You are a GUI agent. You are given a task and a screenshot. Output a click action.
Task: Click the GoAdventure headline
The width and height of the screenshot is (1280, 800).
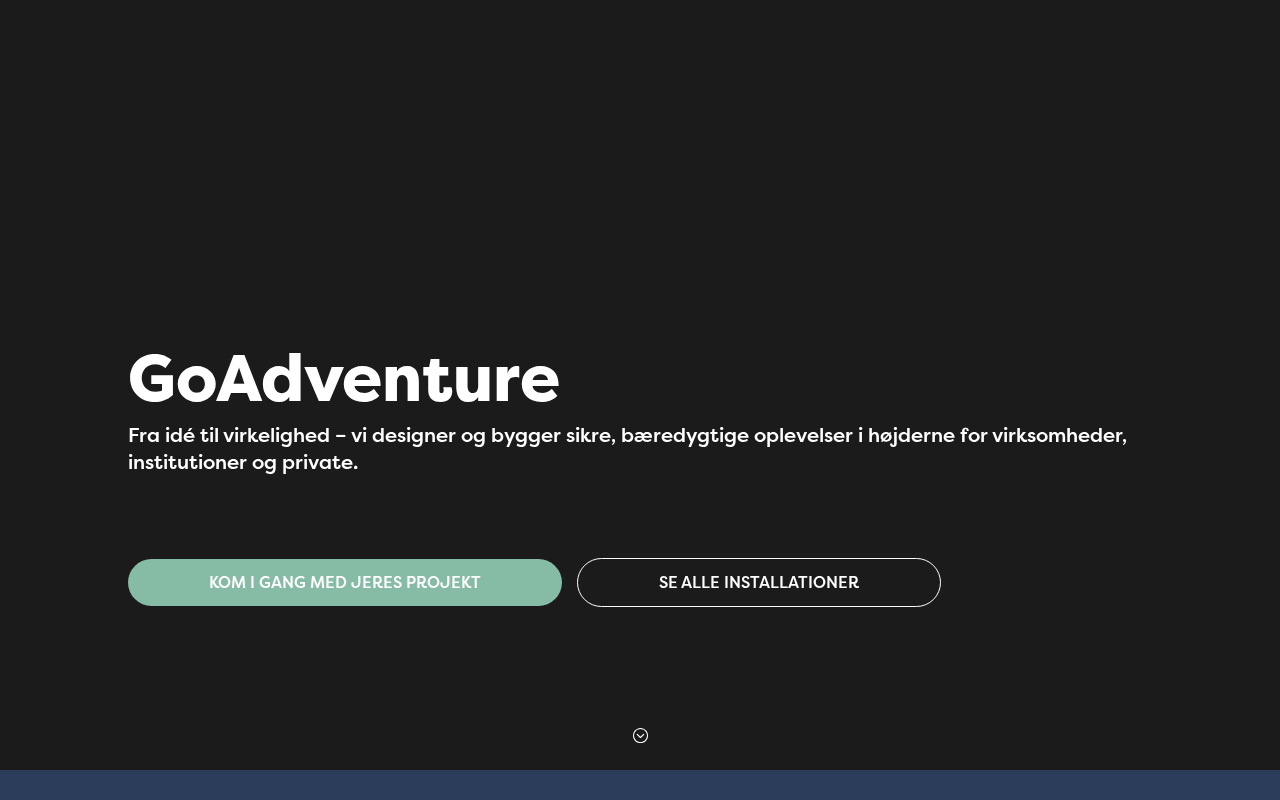click(343, 379)
